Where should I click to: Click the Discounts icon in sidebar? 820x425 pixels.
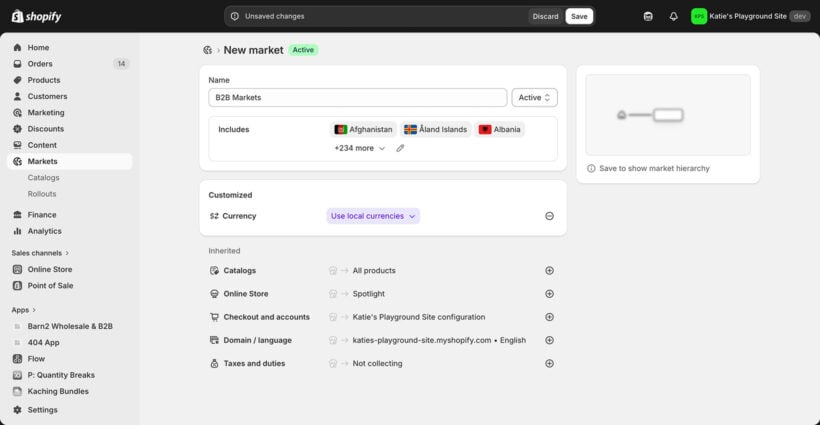[x=17, y=129]
